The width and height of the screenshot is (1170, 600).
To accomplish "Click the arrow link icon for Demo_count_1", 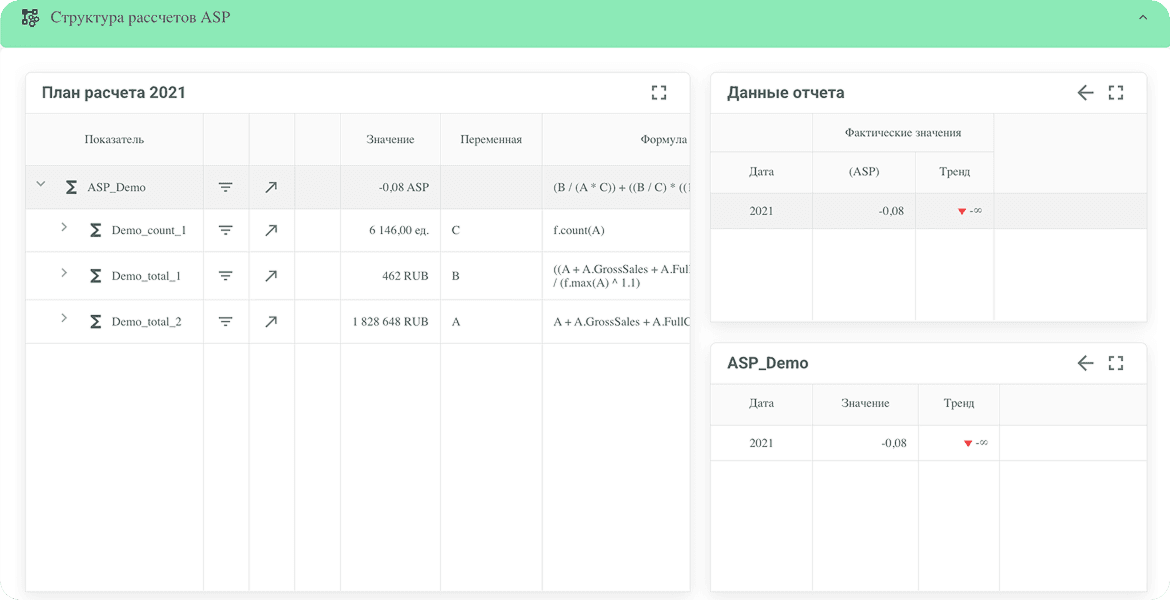I will (x=271, y=231).
